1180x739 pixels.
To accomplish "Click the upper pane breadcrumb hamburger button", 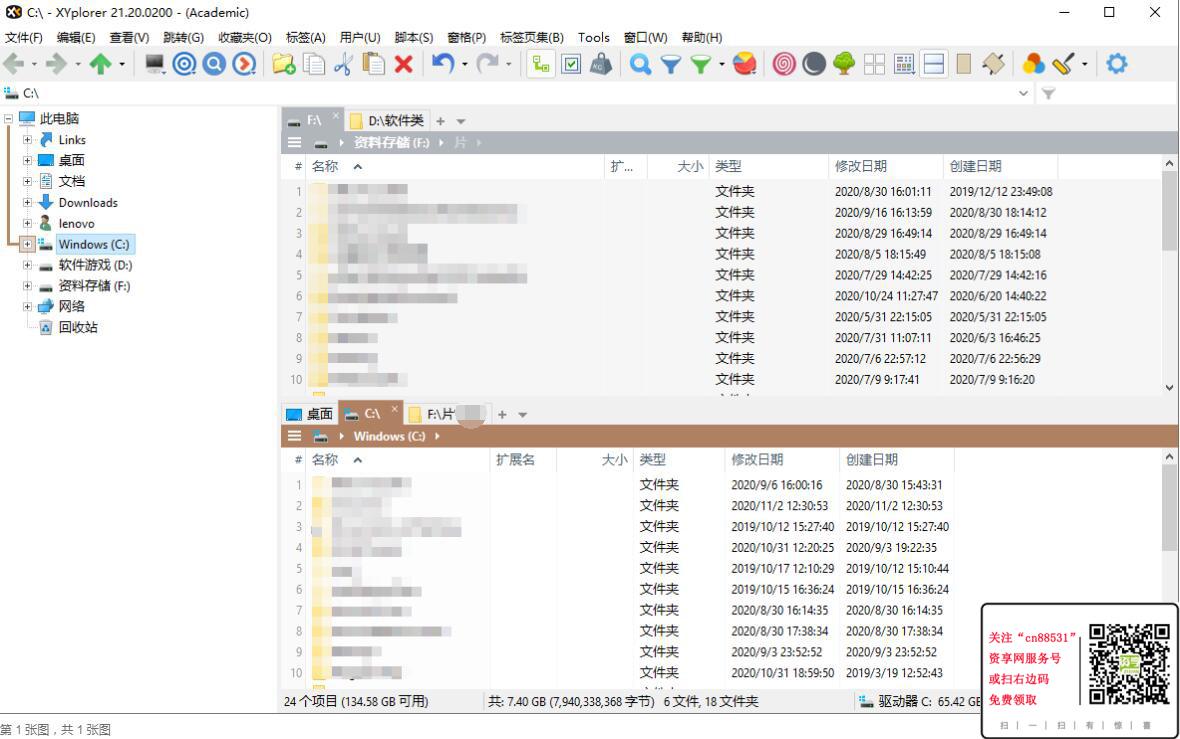I will click(x=294, y=142).
